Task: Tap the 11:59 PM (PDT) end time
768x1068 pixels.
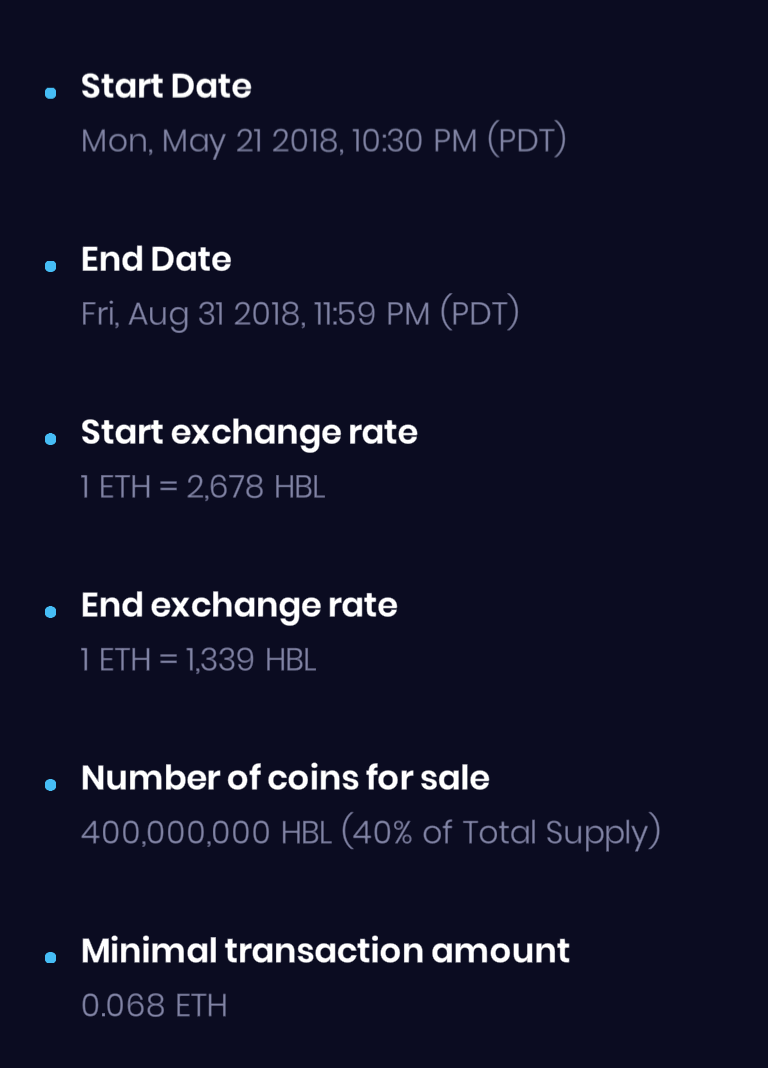Action: (417, 314)
